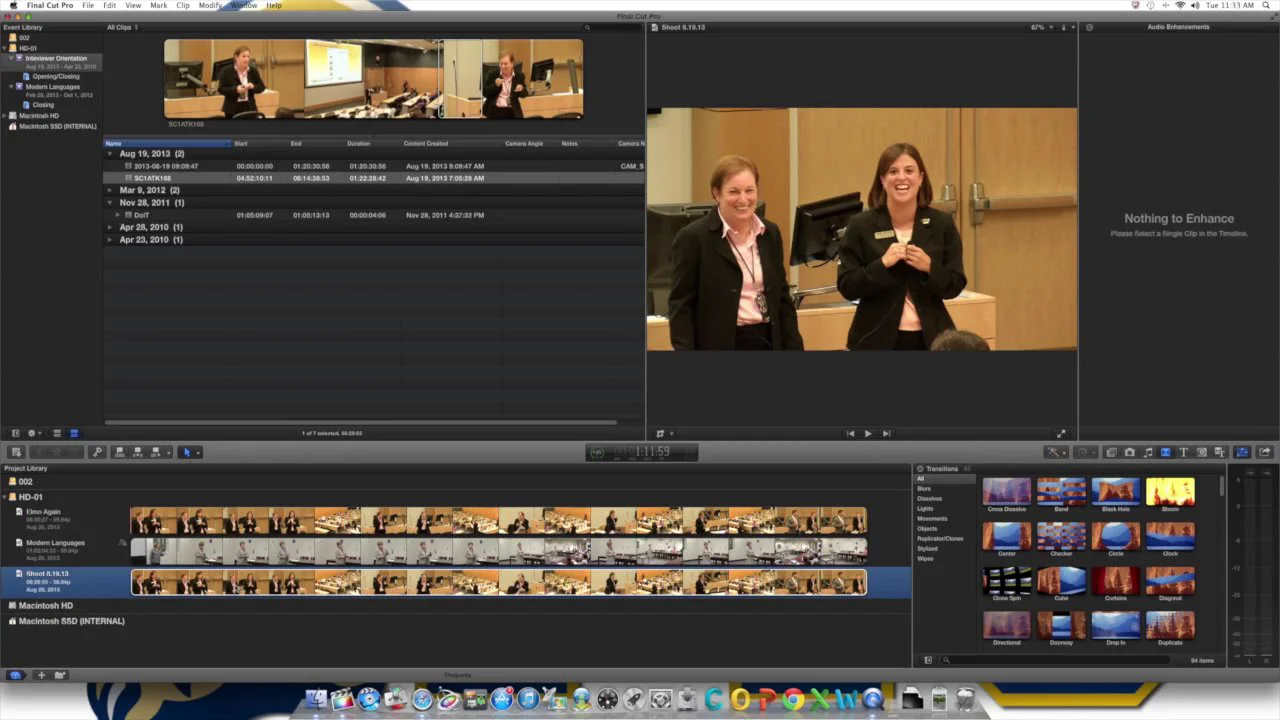Show the Transitions browser toolbar icon
1280x720 pixels.
1166,452
